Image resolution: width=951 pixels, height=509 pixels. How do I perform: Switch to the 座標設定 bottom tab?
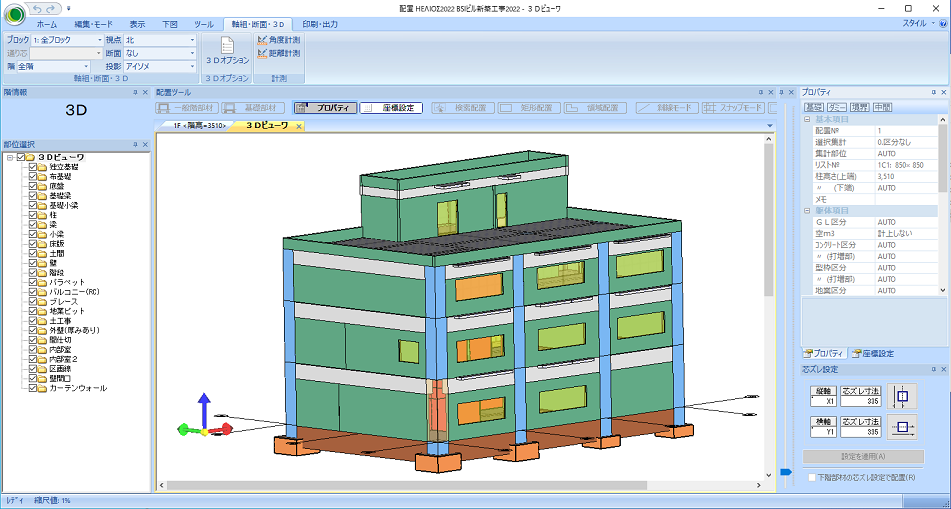(872, 354)
